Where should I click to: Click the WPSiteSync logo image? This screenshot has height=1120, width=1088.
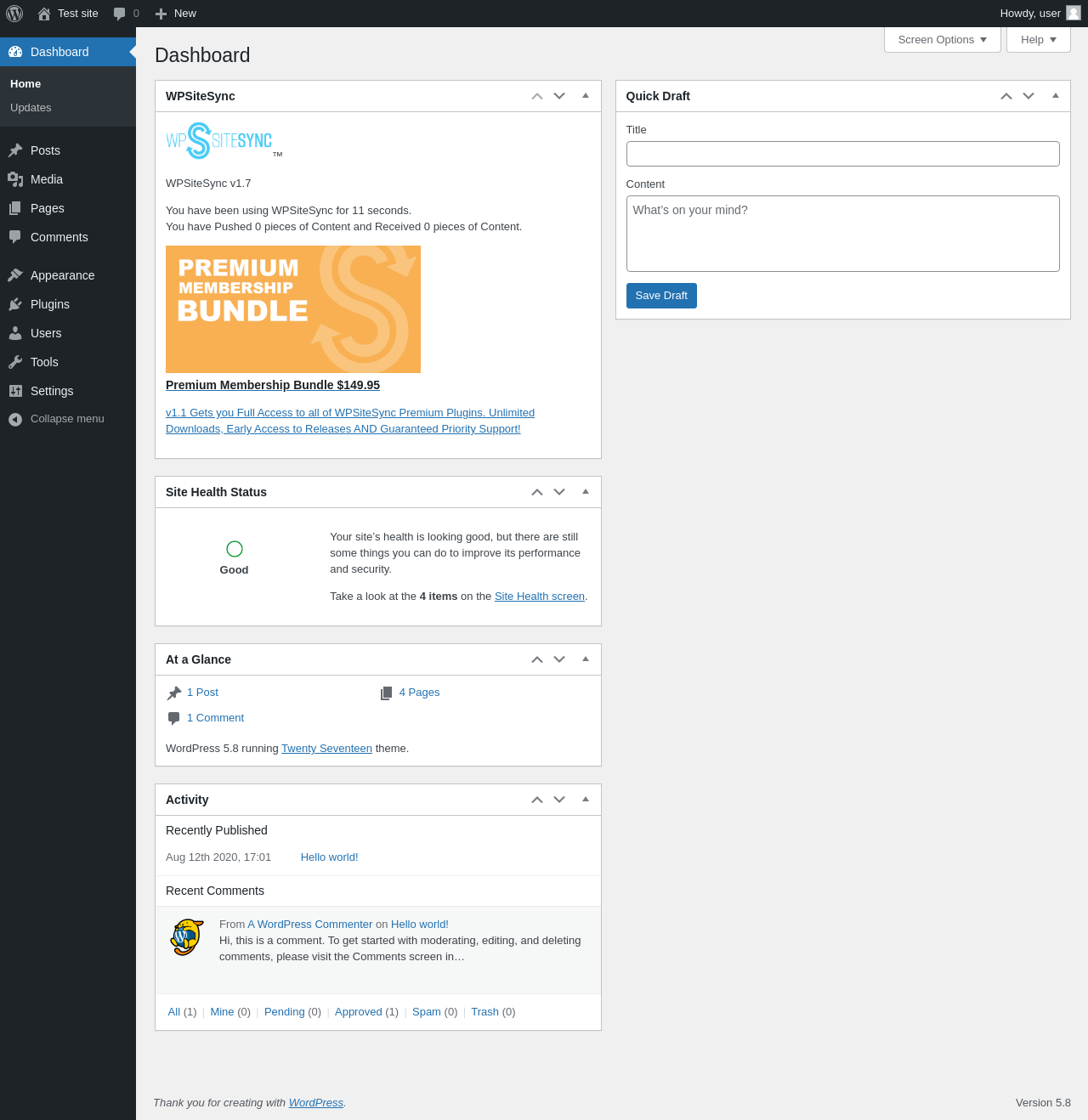click(224, 141)
